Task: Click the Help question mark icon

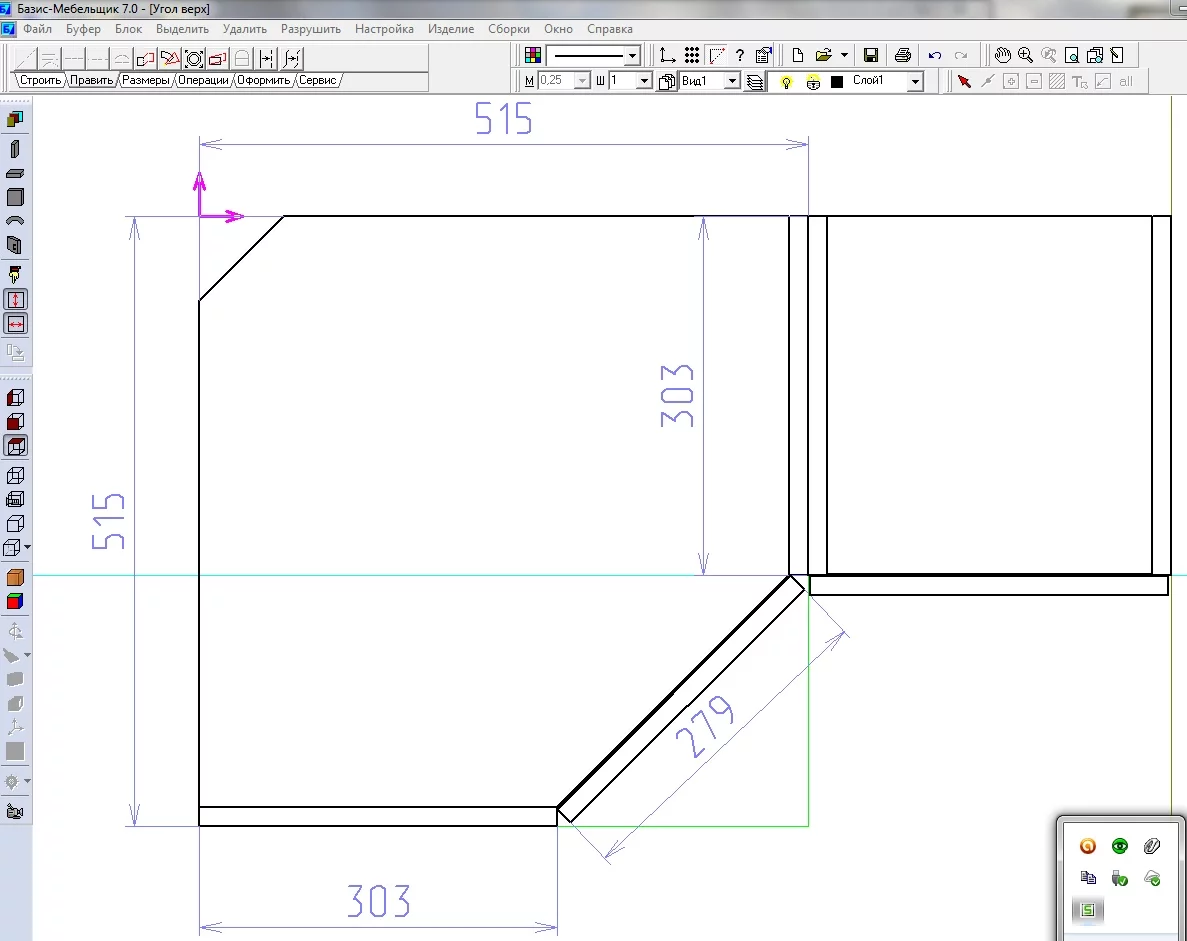Action: click(x=740, y=55)
